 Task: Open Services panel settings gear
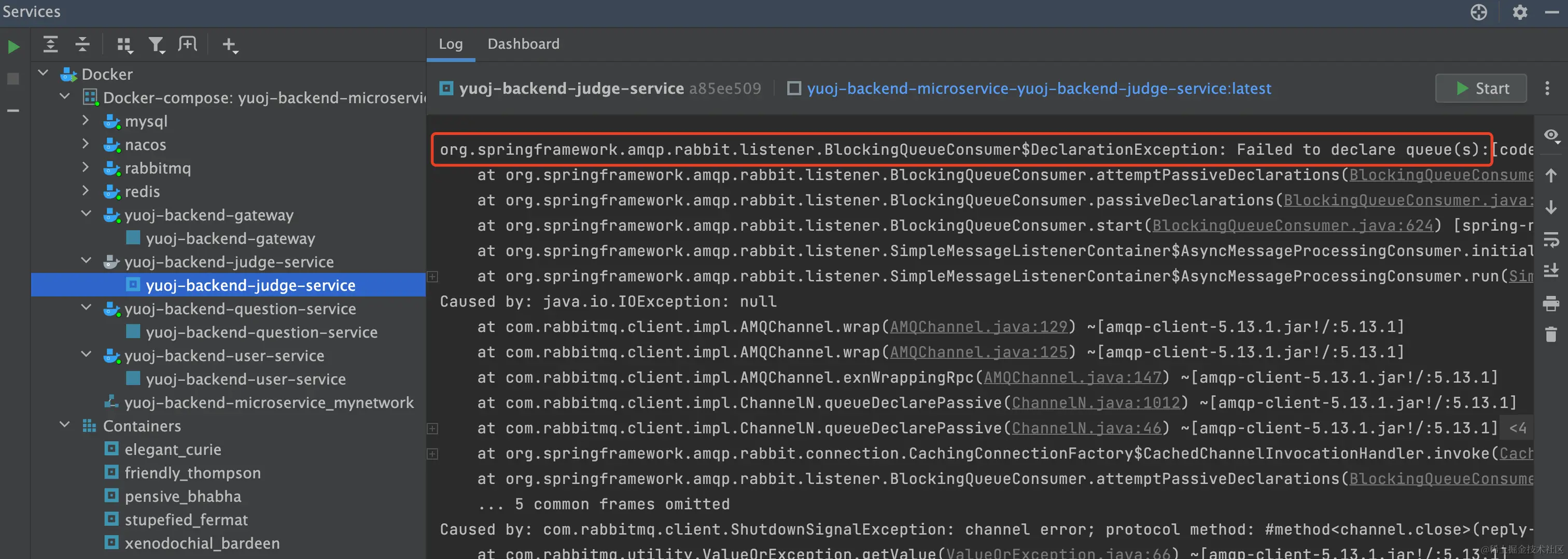click(1520, 12)
